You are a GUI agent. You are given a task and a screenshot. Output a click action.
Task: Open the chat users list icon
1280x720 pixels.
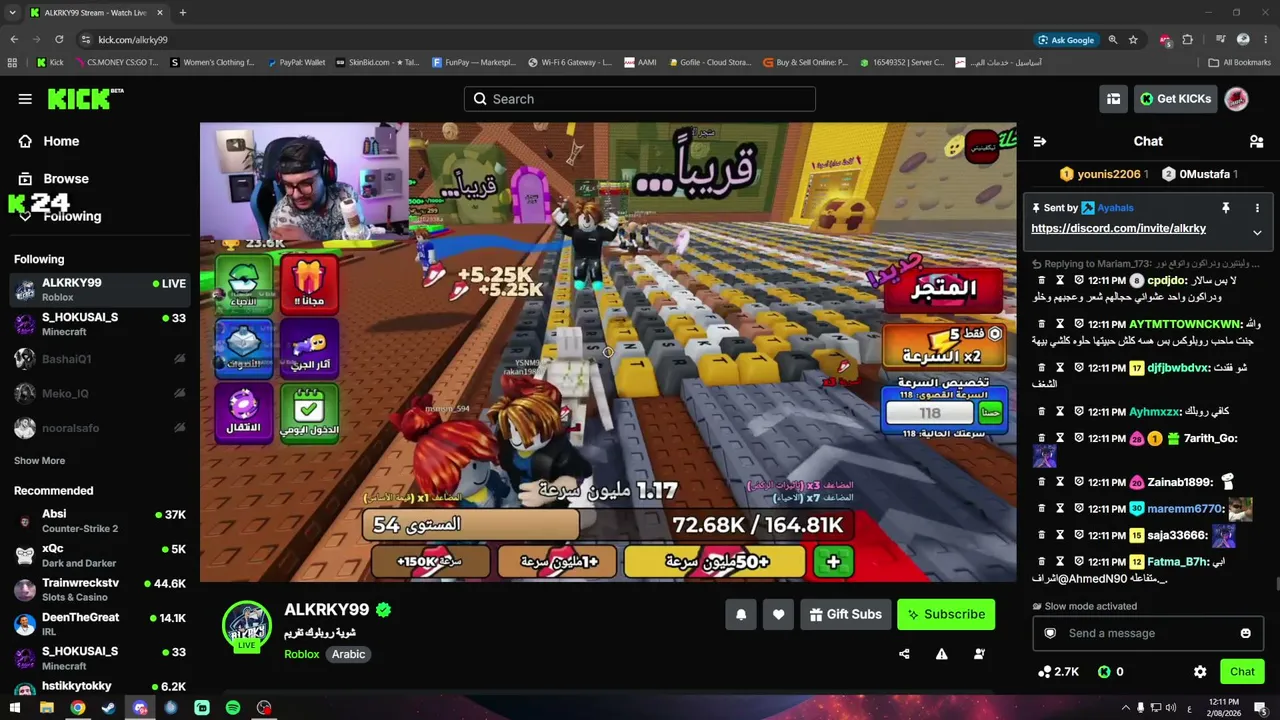click(x=1256, y=141)
